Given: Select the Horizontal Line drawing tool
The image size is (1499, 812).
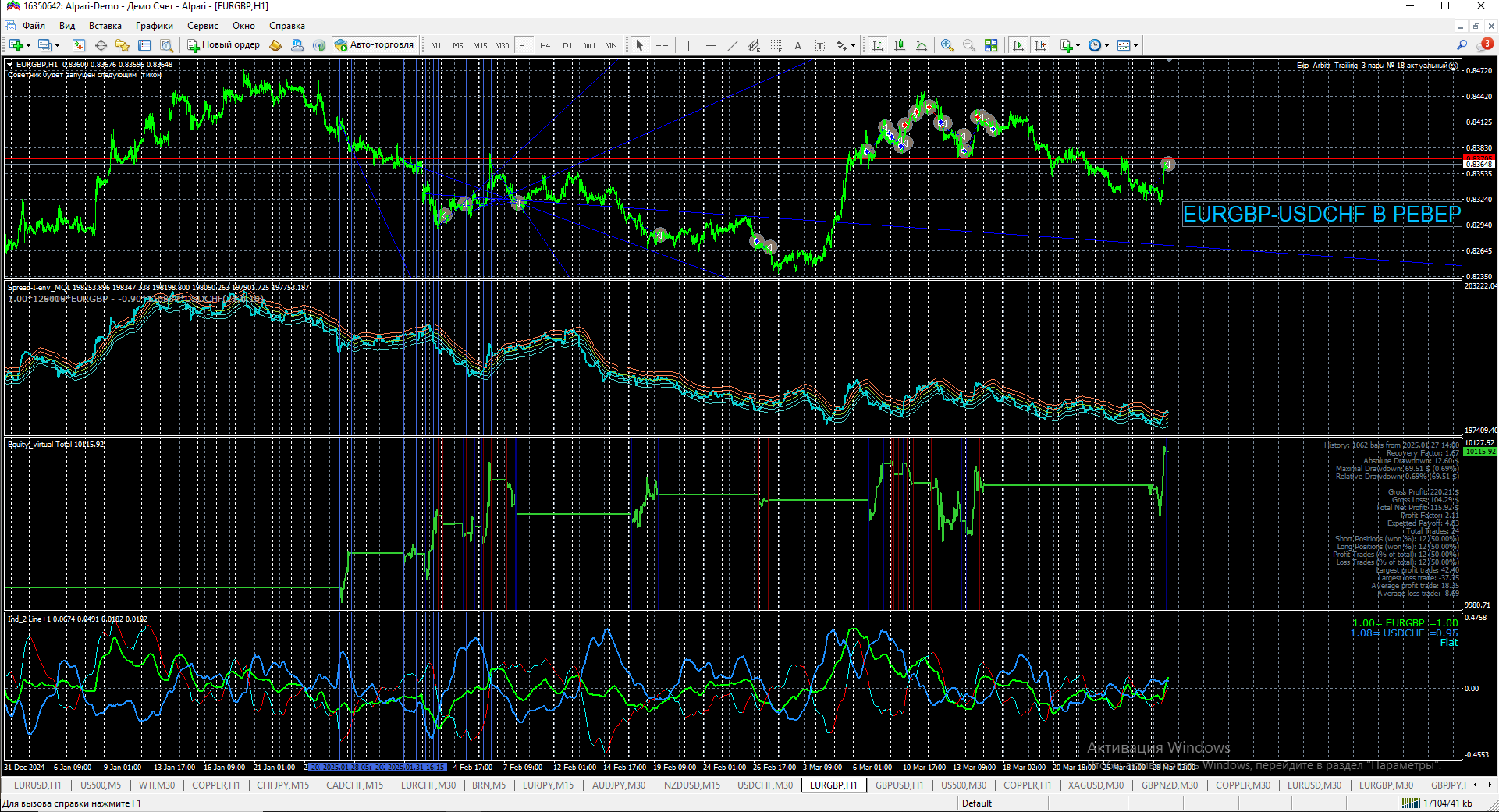Looking at the screenshot, I should pyautogui.click(x=710, y=45).
